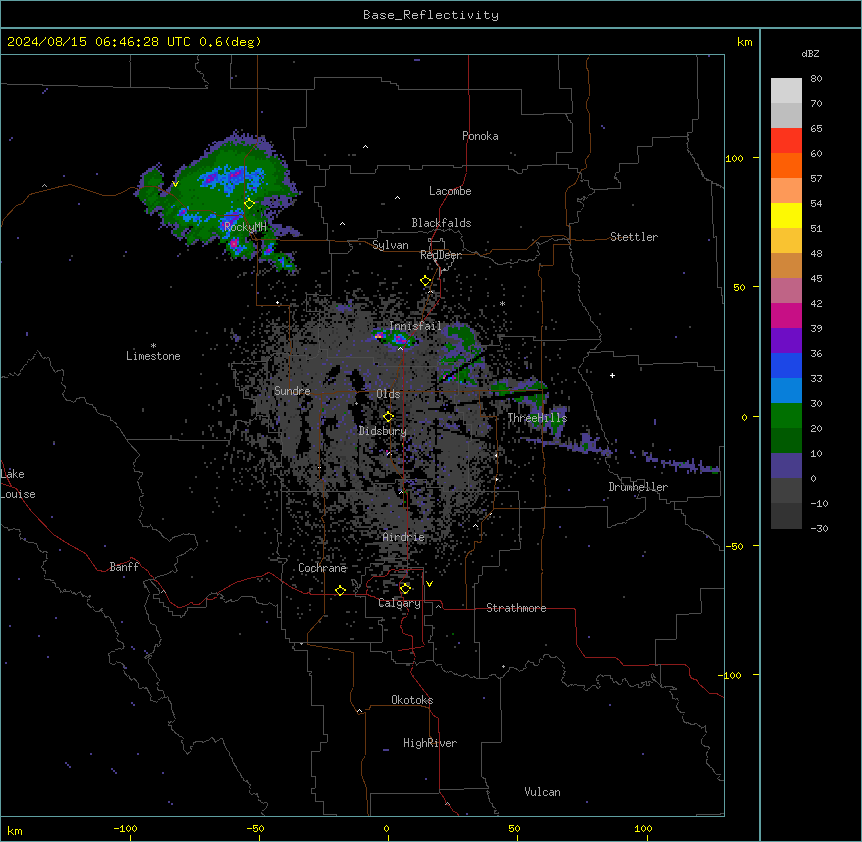Click the Innisfail label

415,325
